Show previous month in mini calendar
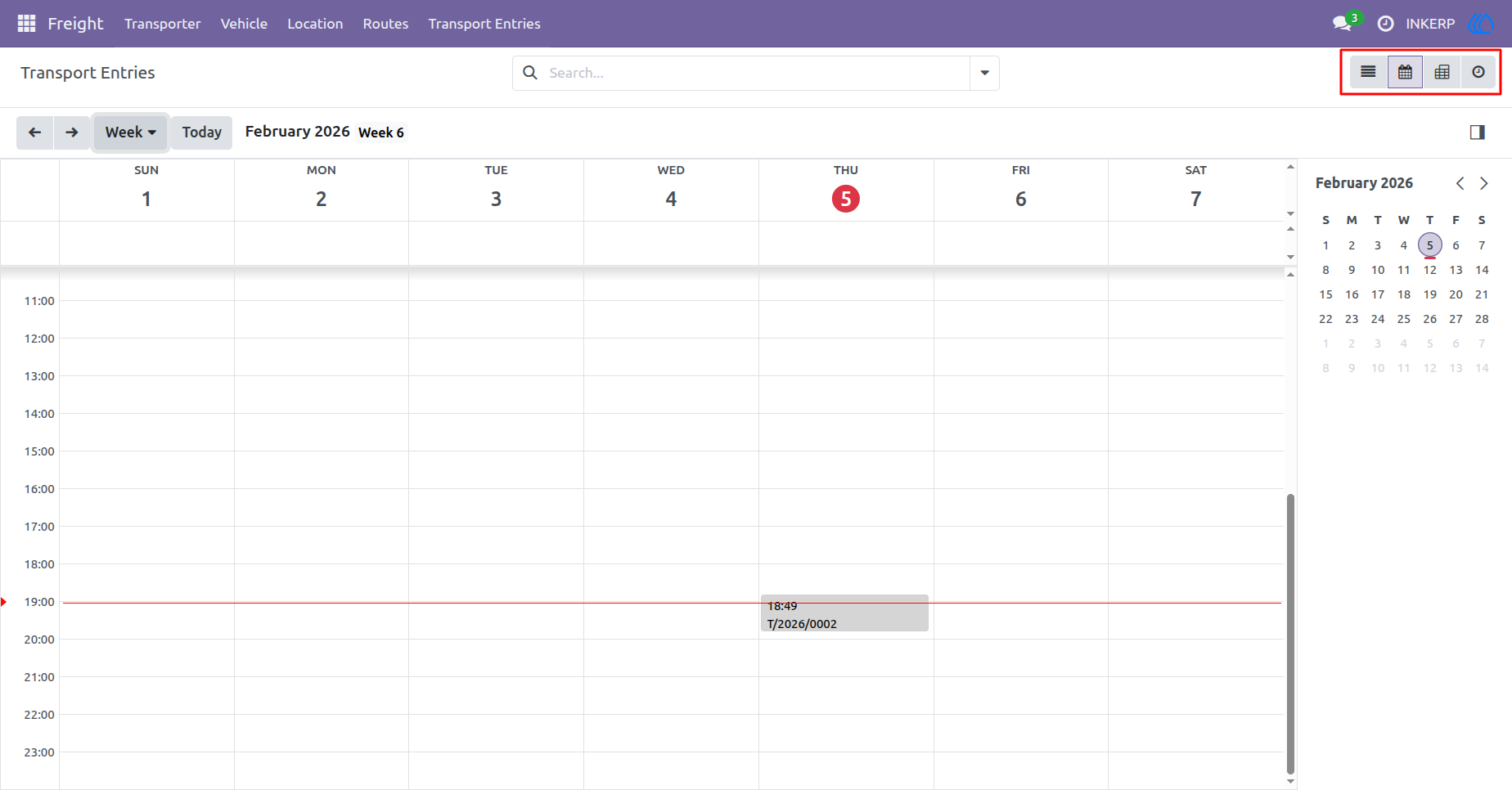 [1460, 183]
